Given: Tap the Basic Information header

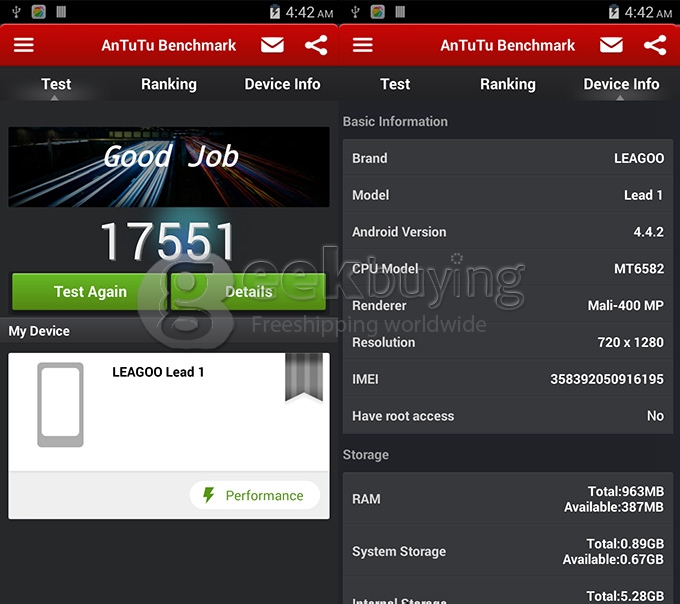Looking at the screenshot, I should tap(395, 121).
